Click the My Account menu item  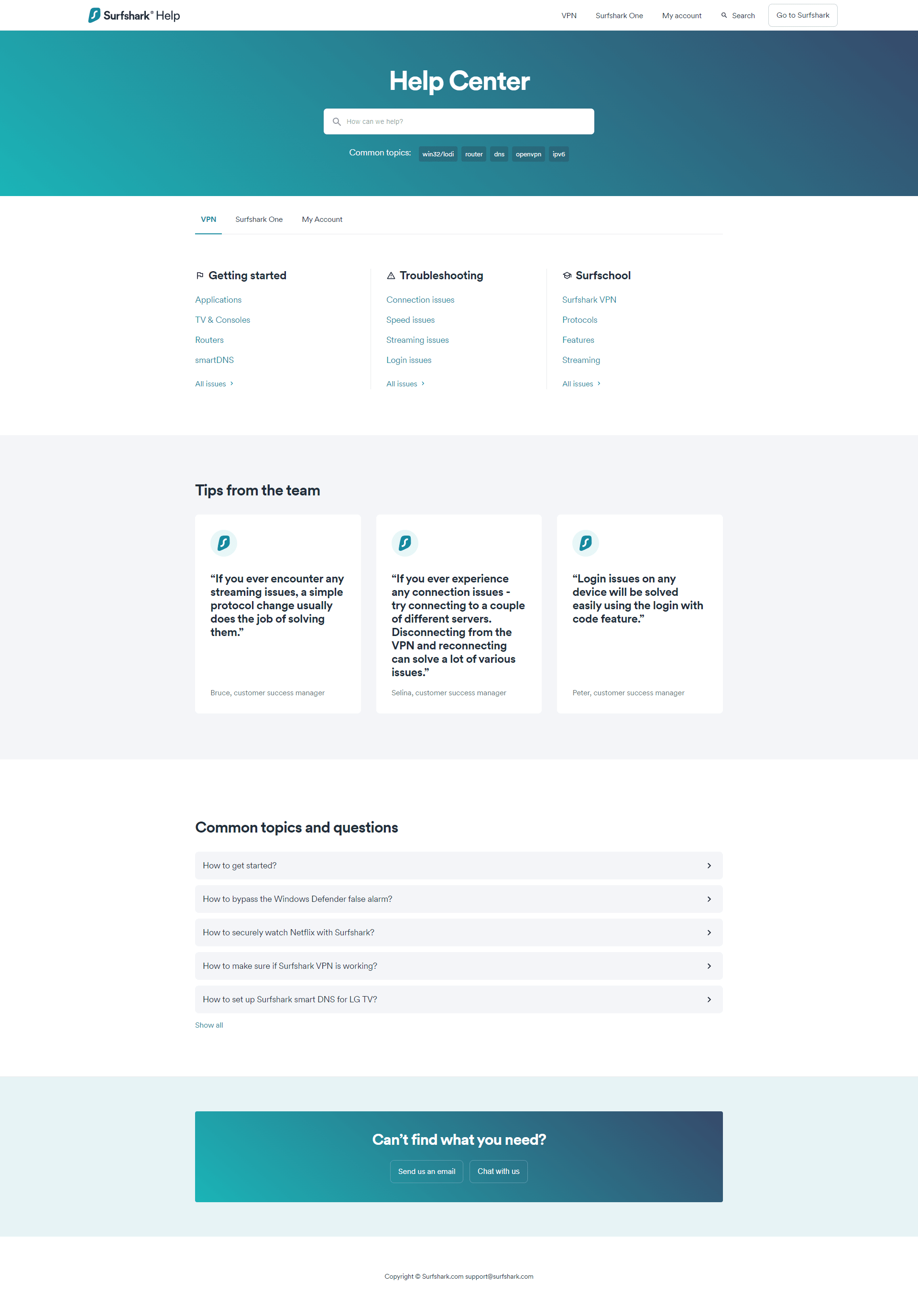[322, 219]
